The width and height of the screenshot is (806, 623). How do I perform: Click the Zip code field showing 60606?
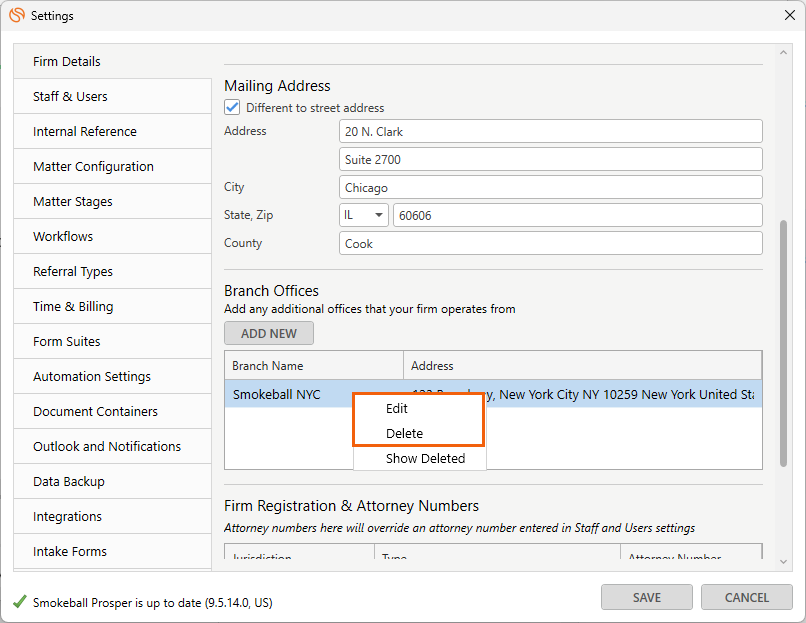coord(576,215)
